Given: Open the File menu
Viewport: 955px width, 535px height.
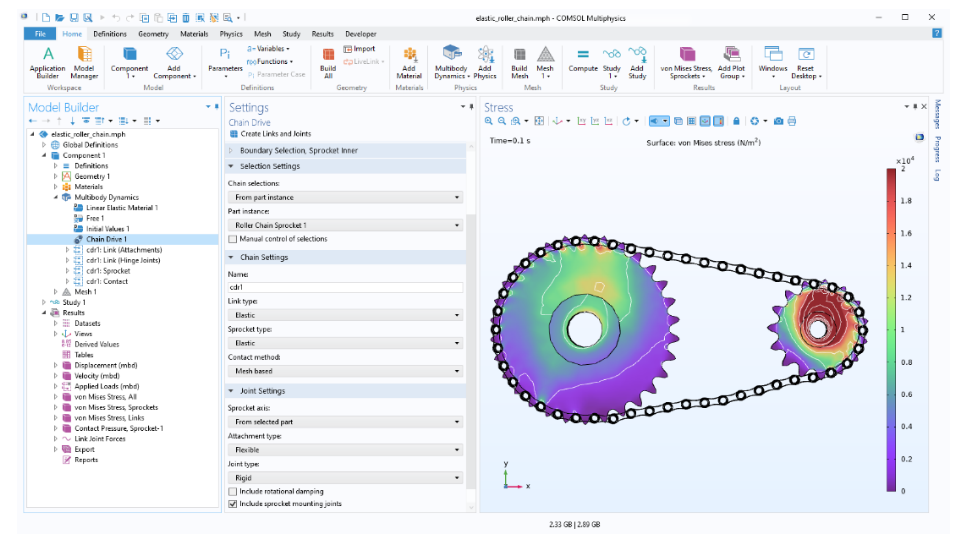Looking at the screenshot, I should (x=40, y=34).
